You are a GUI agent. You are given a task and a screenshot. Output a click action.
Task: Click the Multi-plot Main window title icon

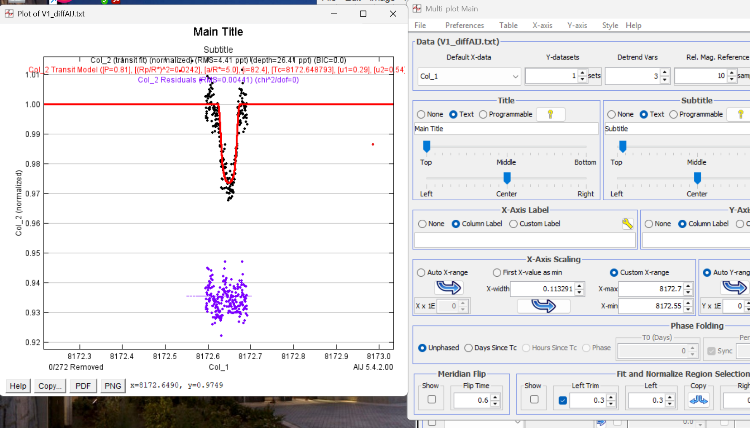417,8
